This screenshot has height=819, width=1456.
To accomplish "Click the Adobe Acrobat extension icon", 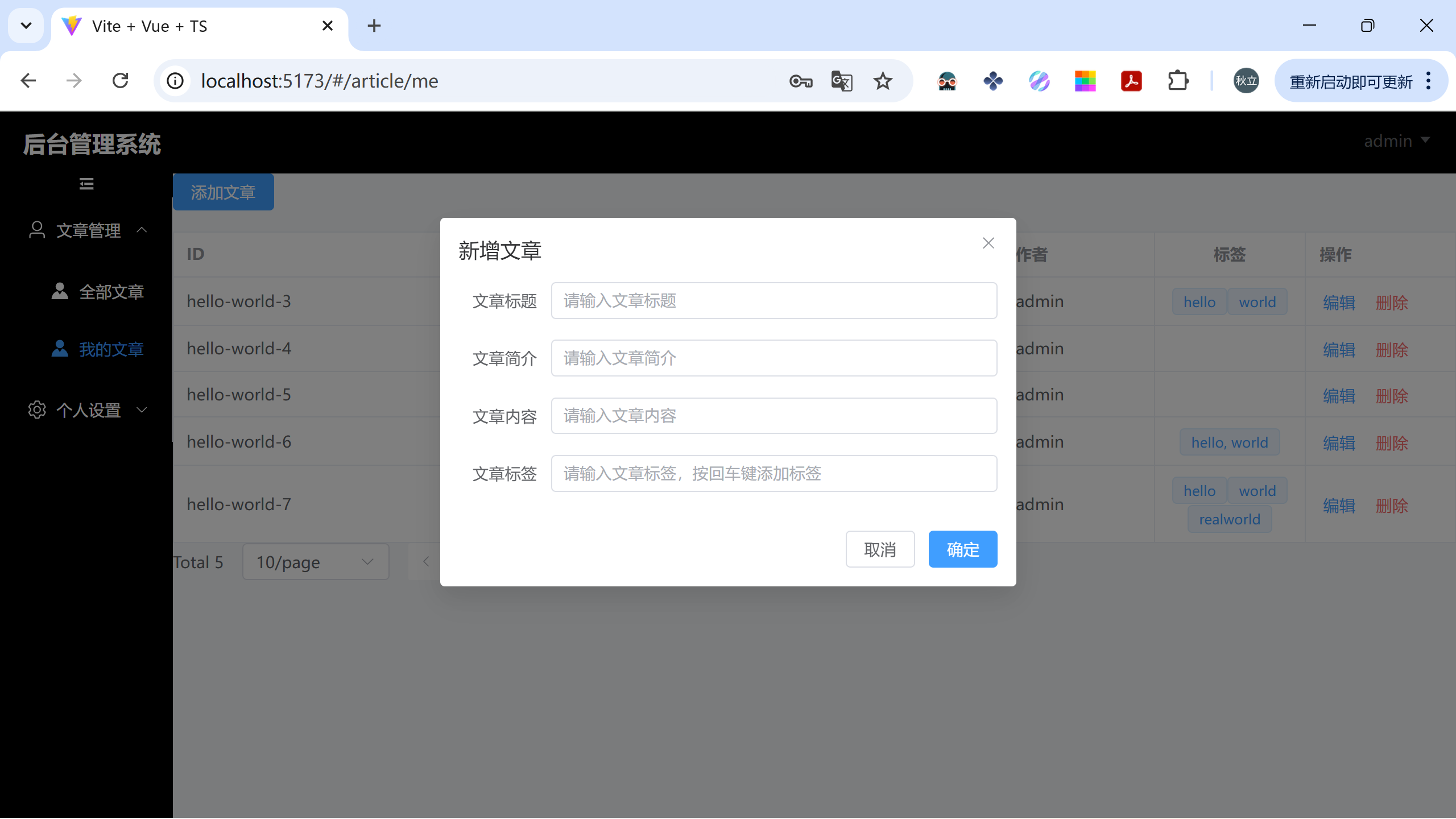I will point(1131,81).
